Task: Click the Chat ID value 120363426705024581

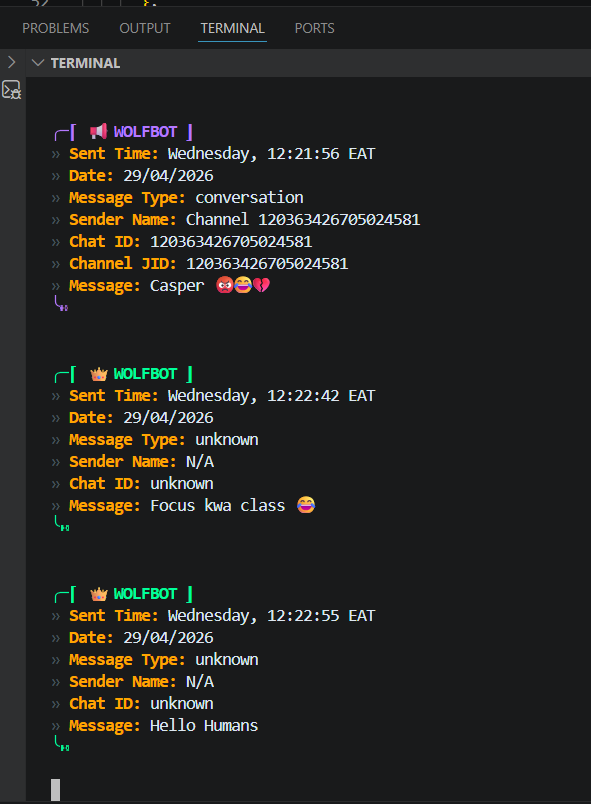Action: [231, 242]
